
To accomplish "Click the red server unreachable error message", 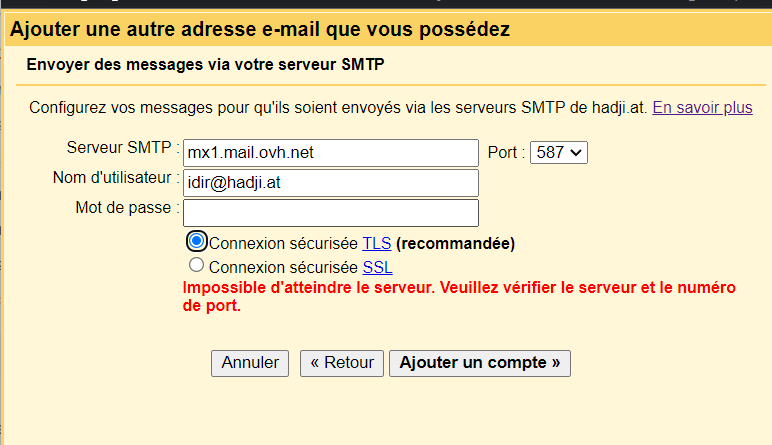I will click(458, 297).
